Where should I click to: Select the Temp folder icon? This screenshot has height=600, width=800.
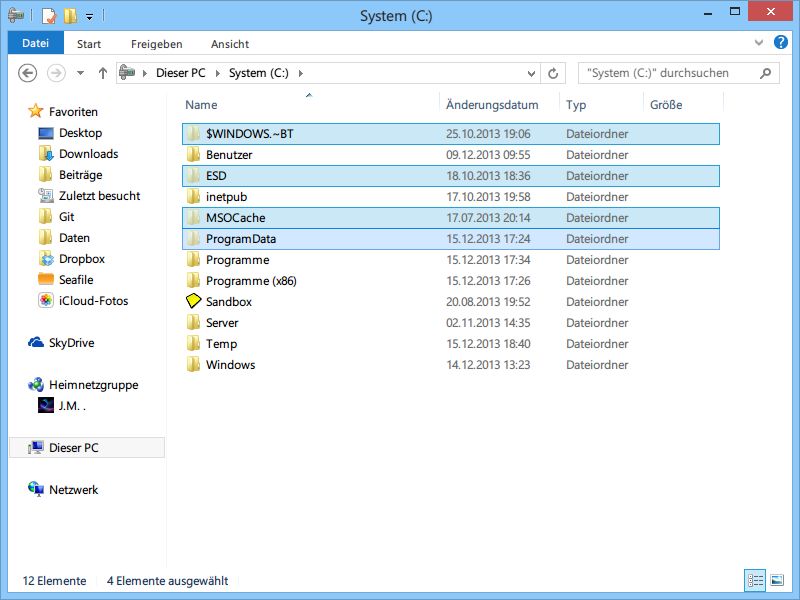(193, 343)
